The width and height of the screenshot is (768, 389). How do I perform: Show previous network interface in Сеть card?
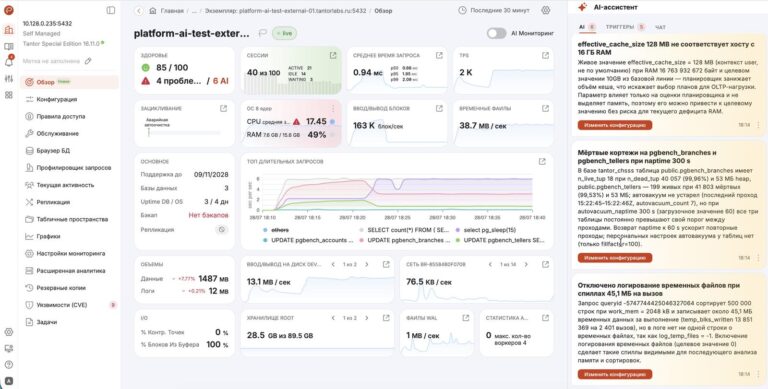491,265
